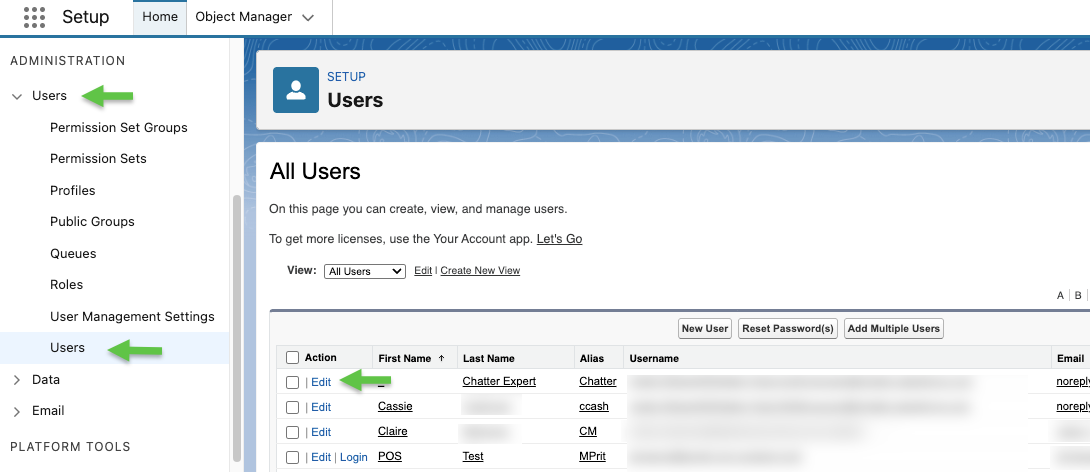Click the sidebar vertical scrollbar
This screenshot has height=472, width=1090.
coord(236,328)
